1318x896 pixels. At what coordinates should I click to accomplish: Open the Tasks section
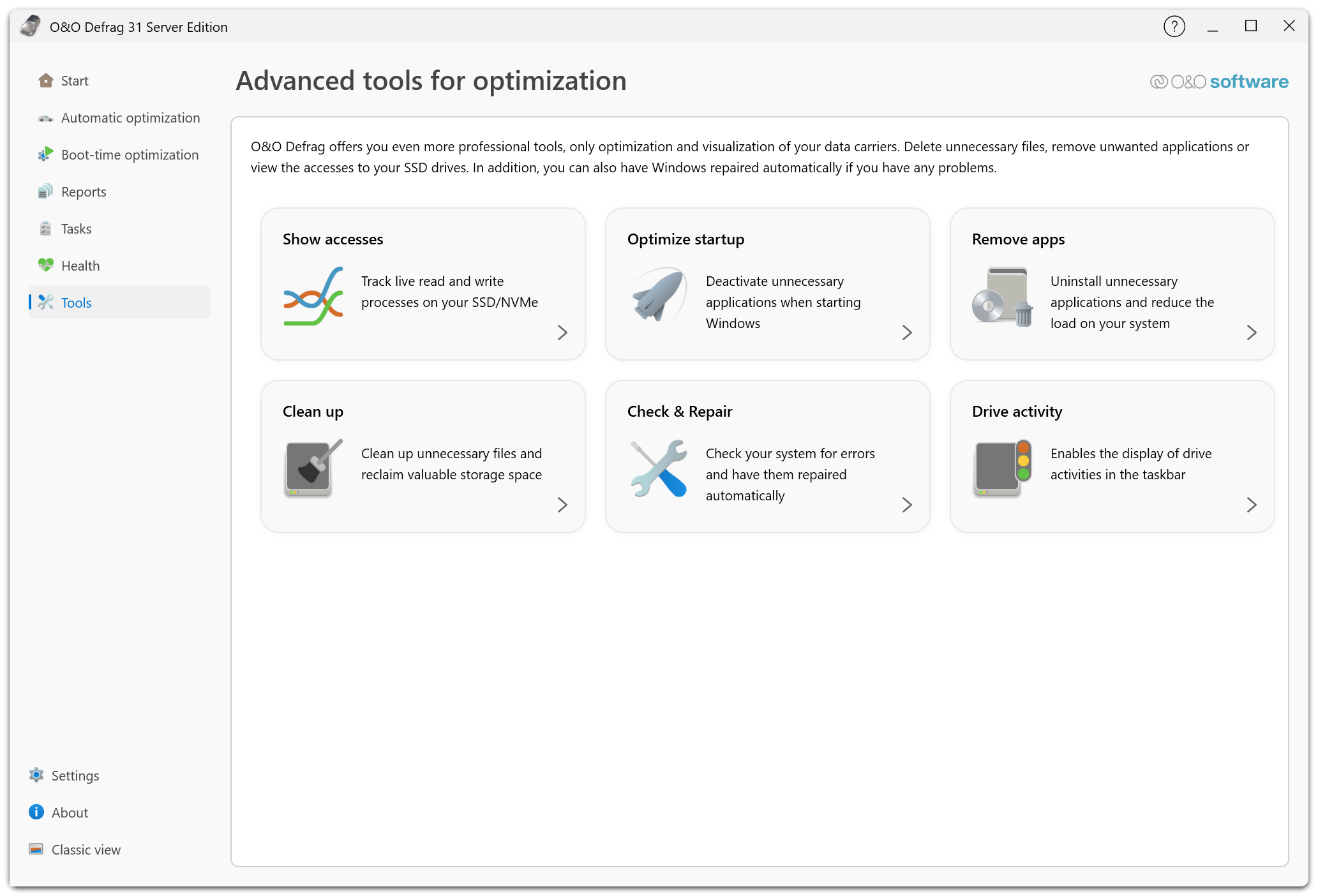119,229
